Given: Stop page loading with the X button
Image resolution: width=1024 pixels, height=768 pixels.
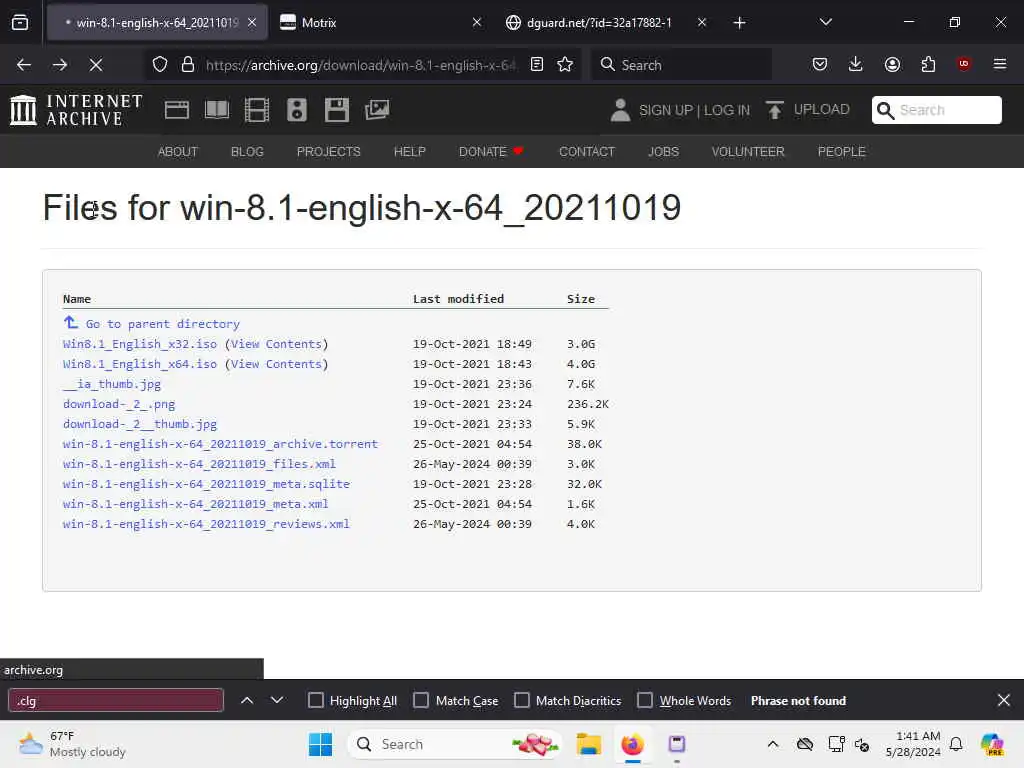Looking at the screenshot, I should (96, 65).
